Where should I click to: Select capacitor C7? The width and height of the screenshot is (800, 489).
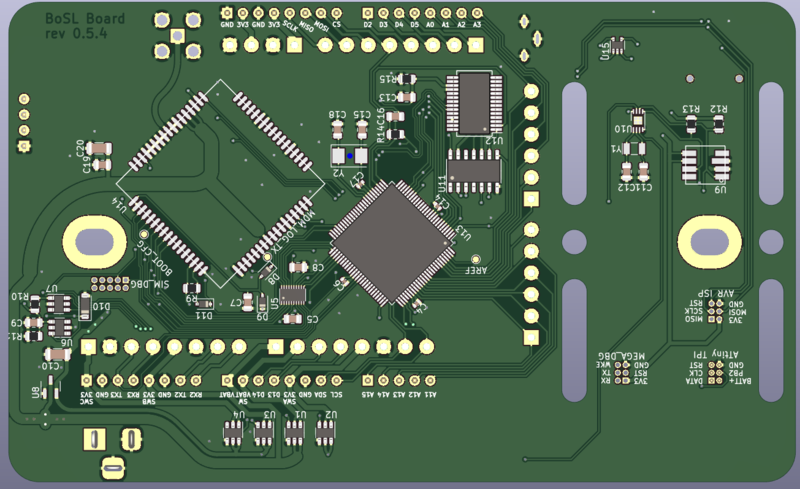pos(248,302)
